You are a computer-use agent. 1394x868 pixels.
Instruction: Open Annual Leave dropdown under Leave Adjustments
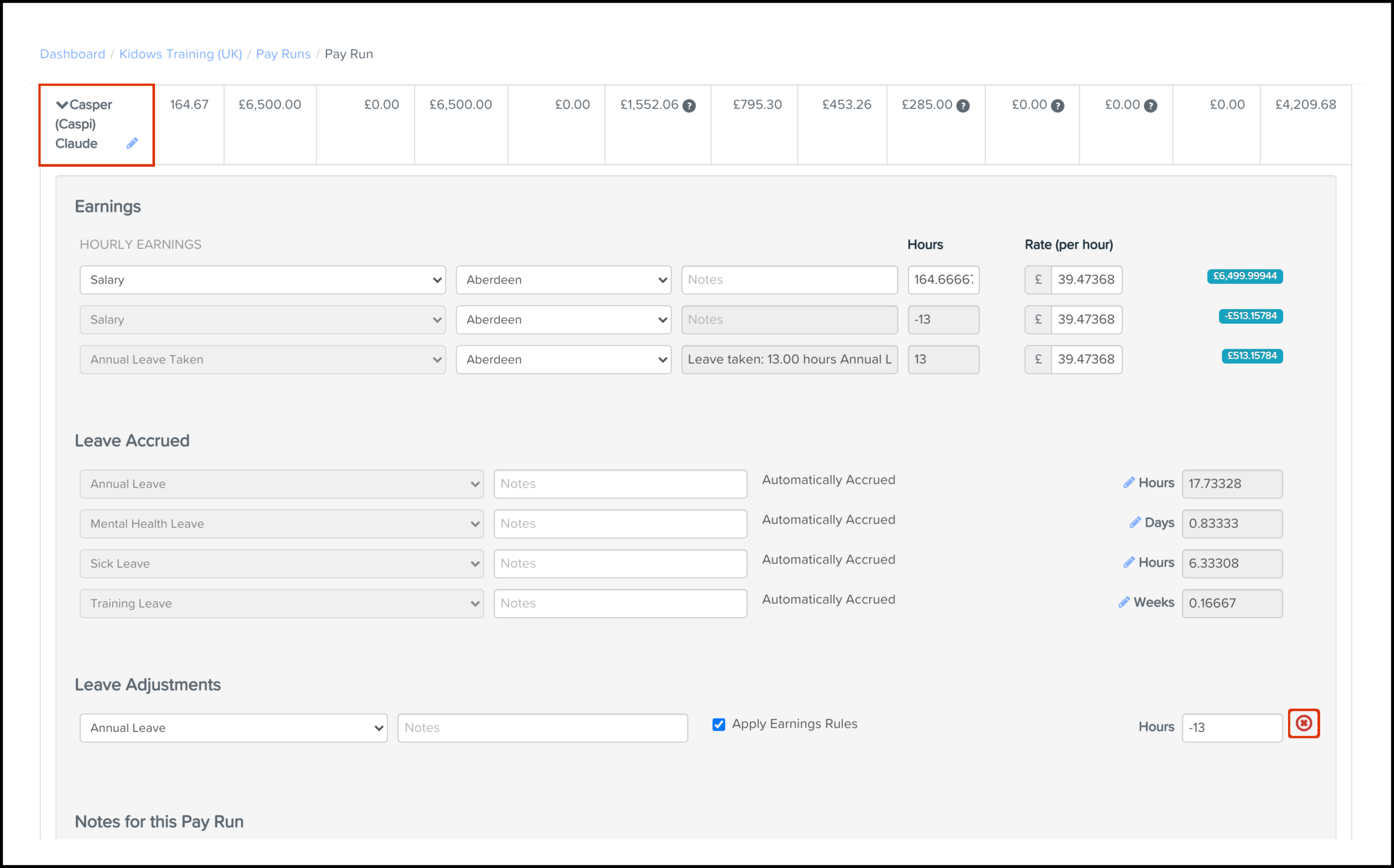click(x=233, y=728)
